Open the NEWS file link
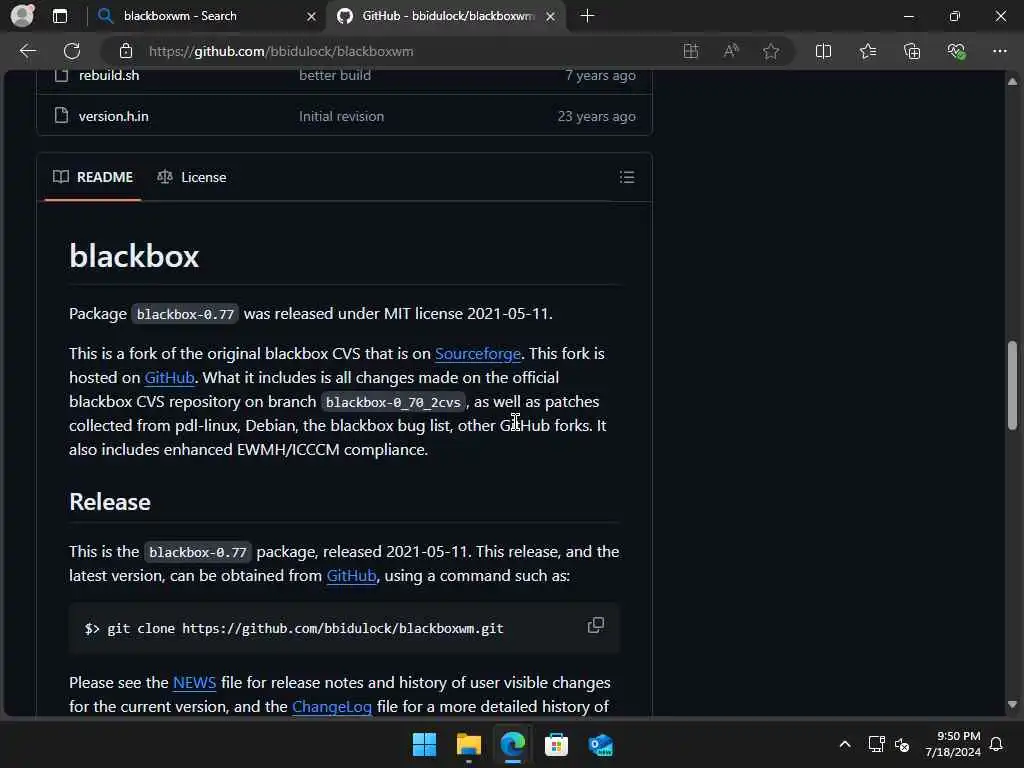The height and width of the screenshot is (768, 1024). (x=194, y=682)
